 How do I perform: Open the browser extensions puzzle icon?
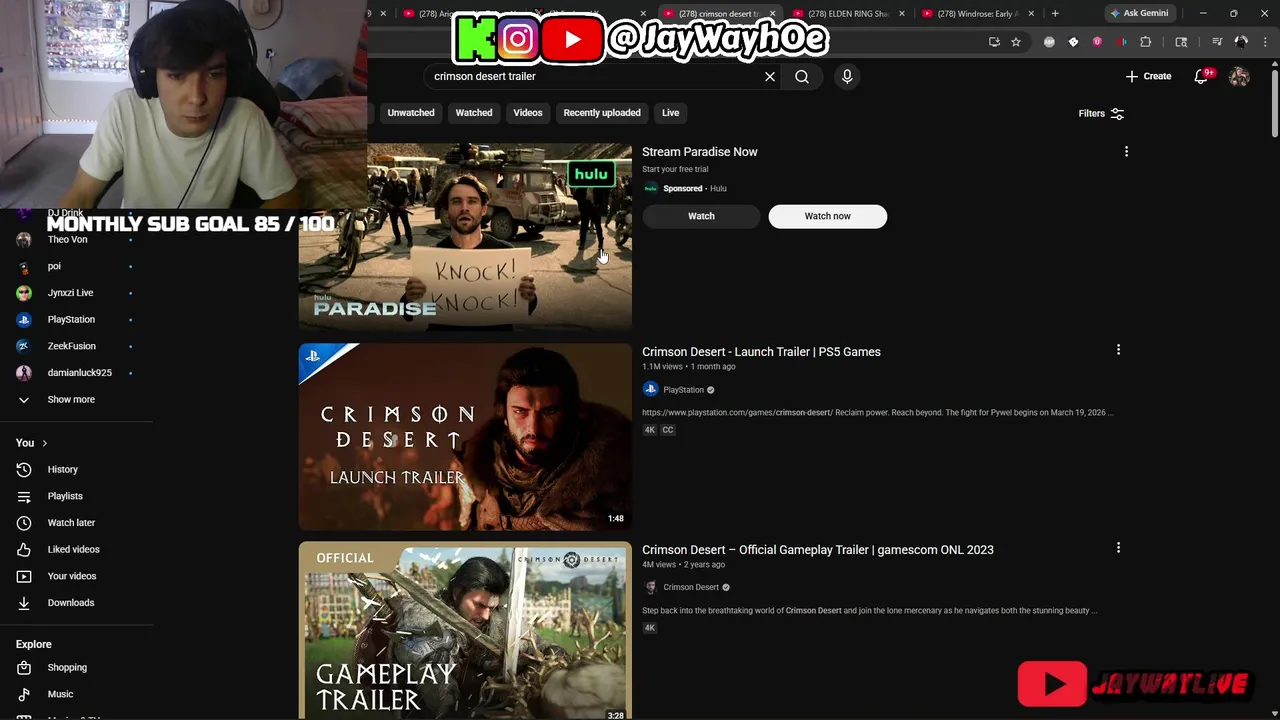1146,42
